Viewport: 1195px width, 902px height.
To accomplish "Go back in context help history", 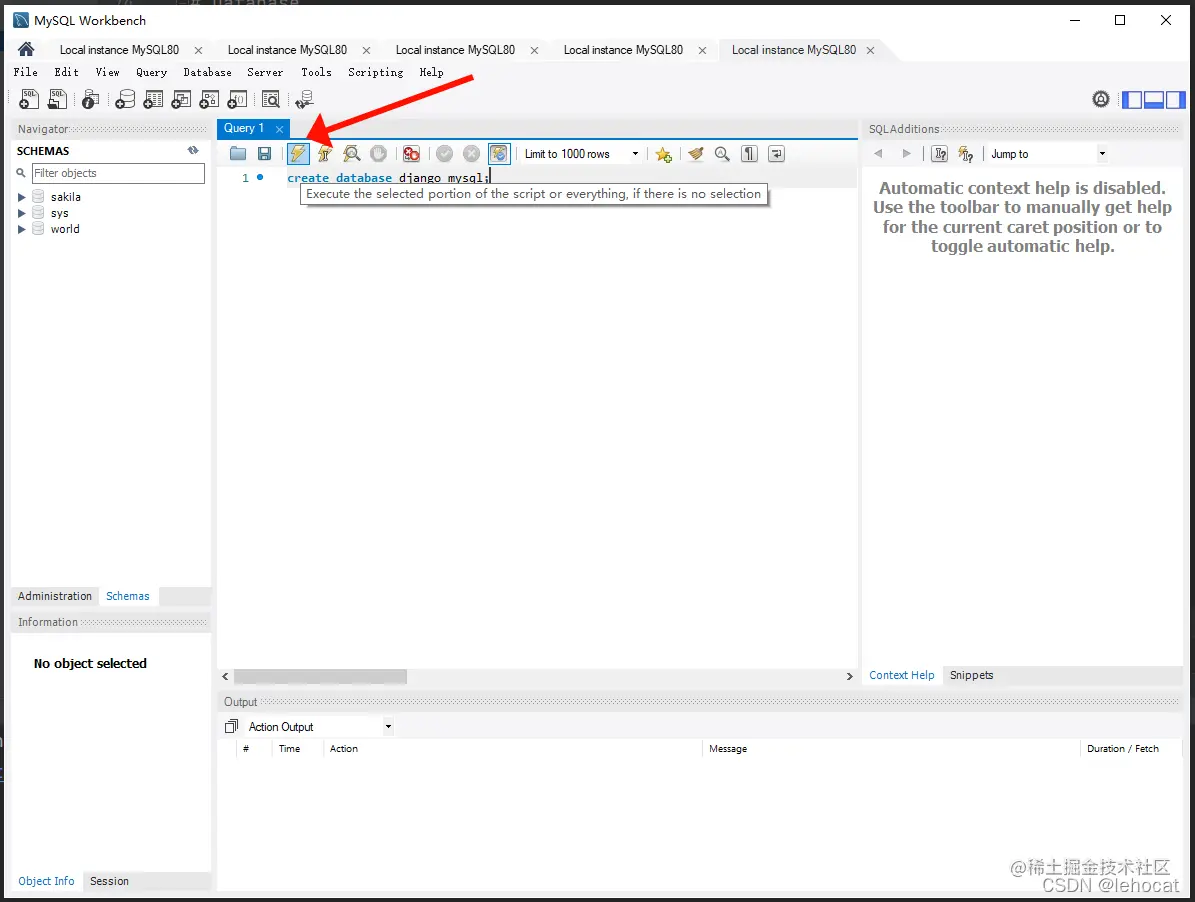I will point(878,154).
